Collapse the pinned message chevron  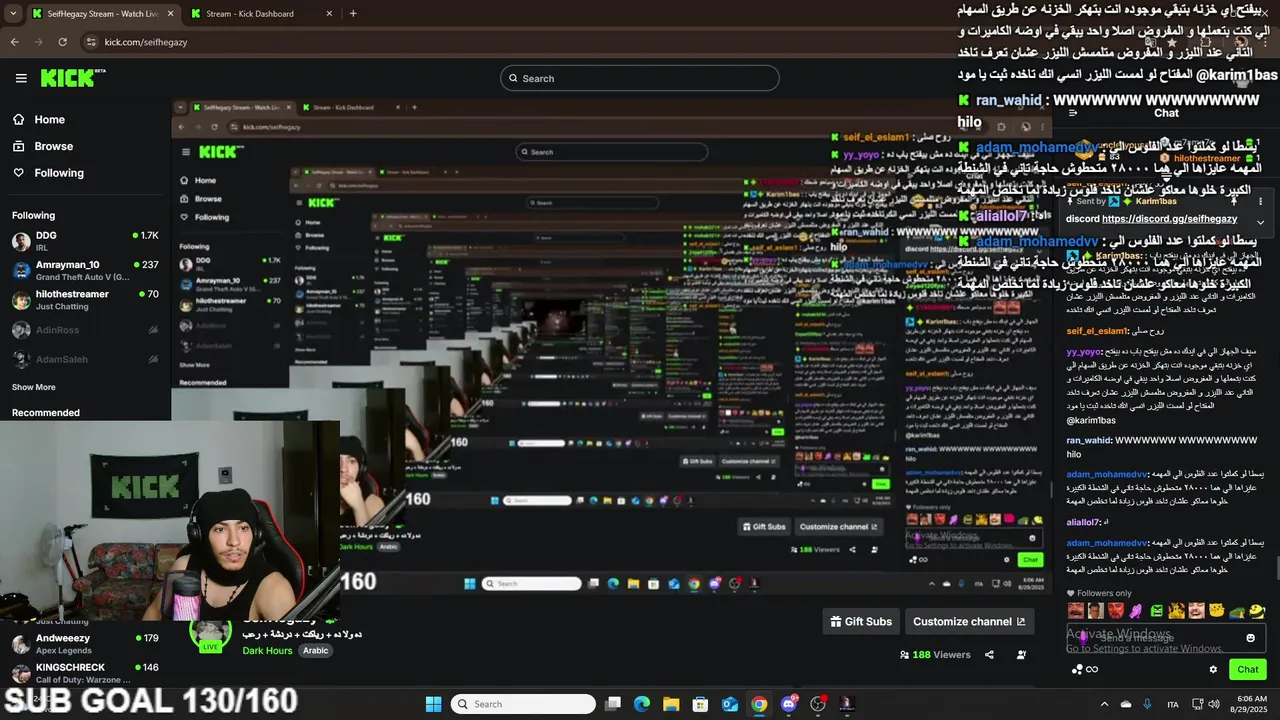[1260, 222]
